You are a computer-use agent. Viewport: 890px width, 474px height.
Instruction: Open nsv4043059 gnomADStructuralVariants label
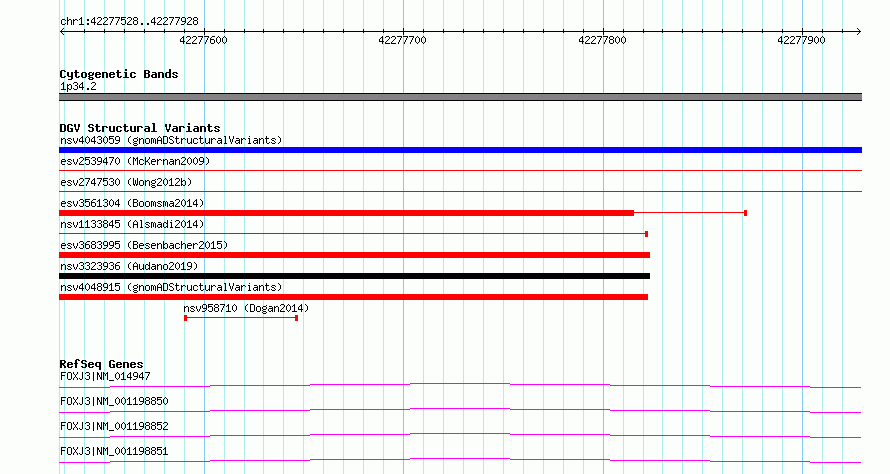[x=171, y=140]
